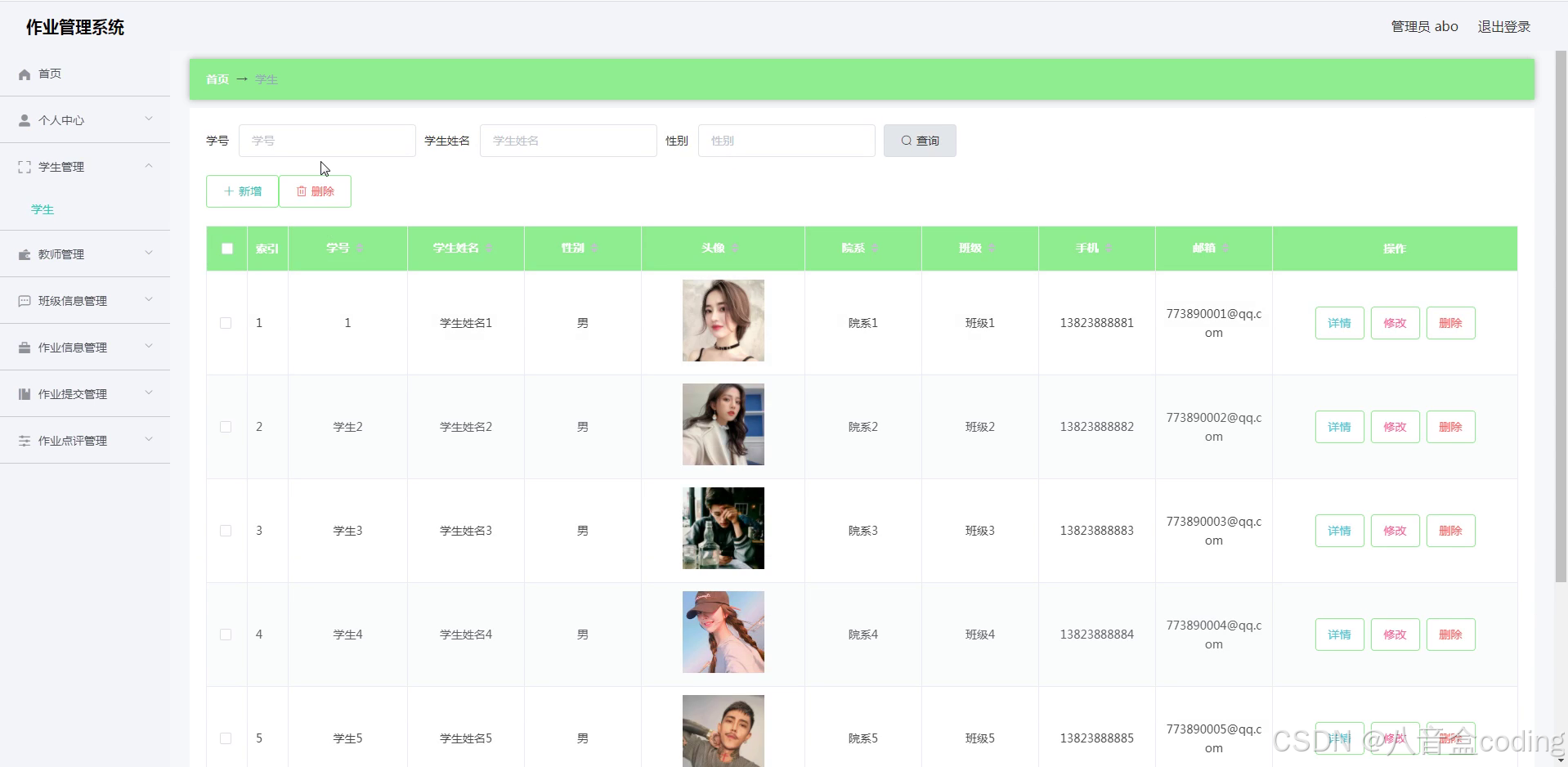The width and height of the screenshot is (1568, 767).
Task: Expand the 个人中心 menu chevron
Action: pyautogui.click(x=149, y=119)
